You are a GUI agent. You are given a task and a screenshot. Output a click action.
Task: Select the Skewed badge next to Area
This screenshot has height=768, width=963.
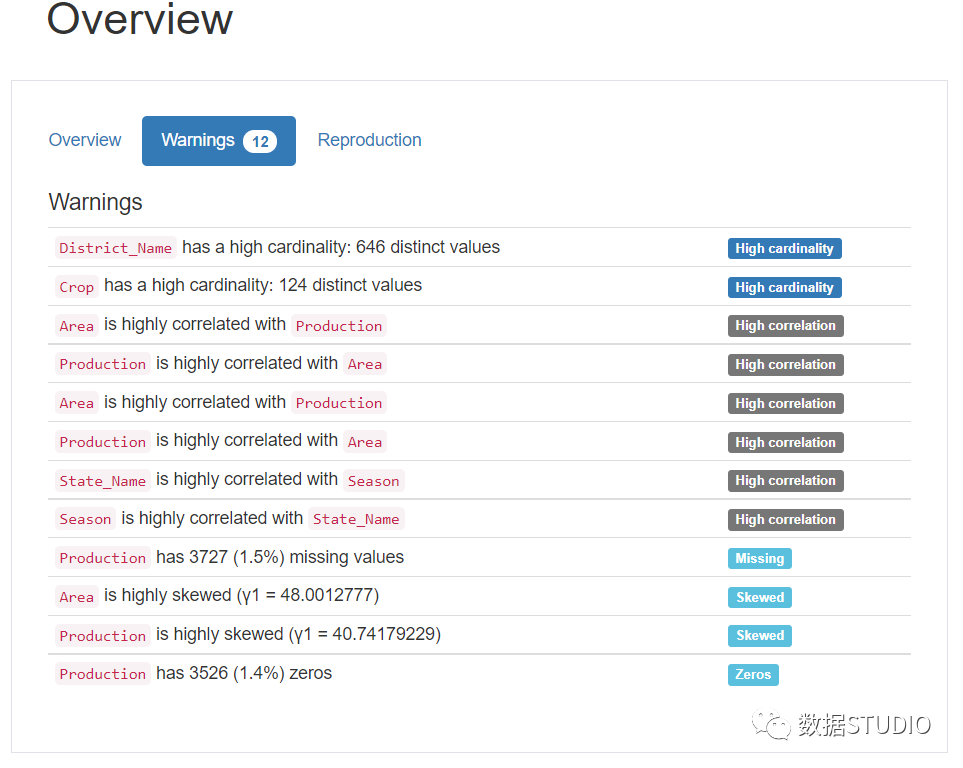759,597
